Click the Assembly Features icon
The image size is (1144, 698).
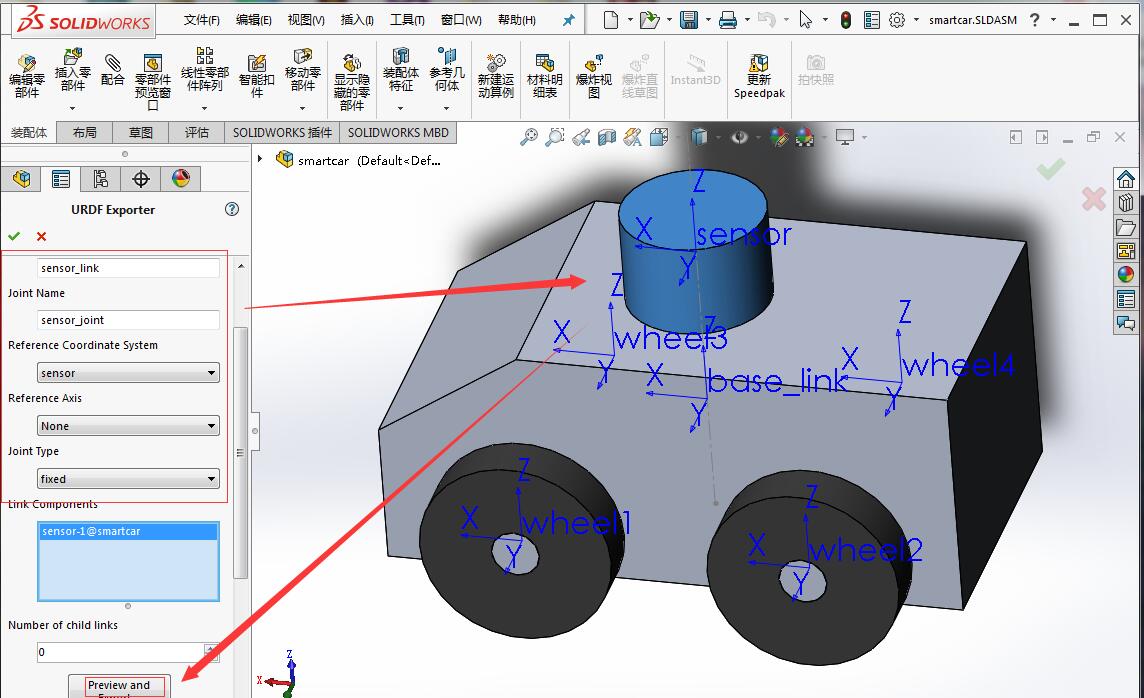401,56
